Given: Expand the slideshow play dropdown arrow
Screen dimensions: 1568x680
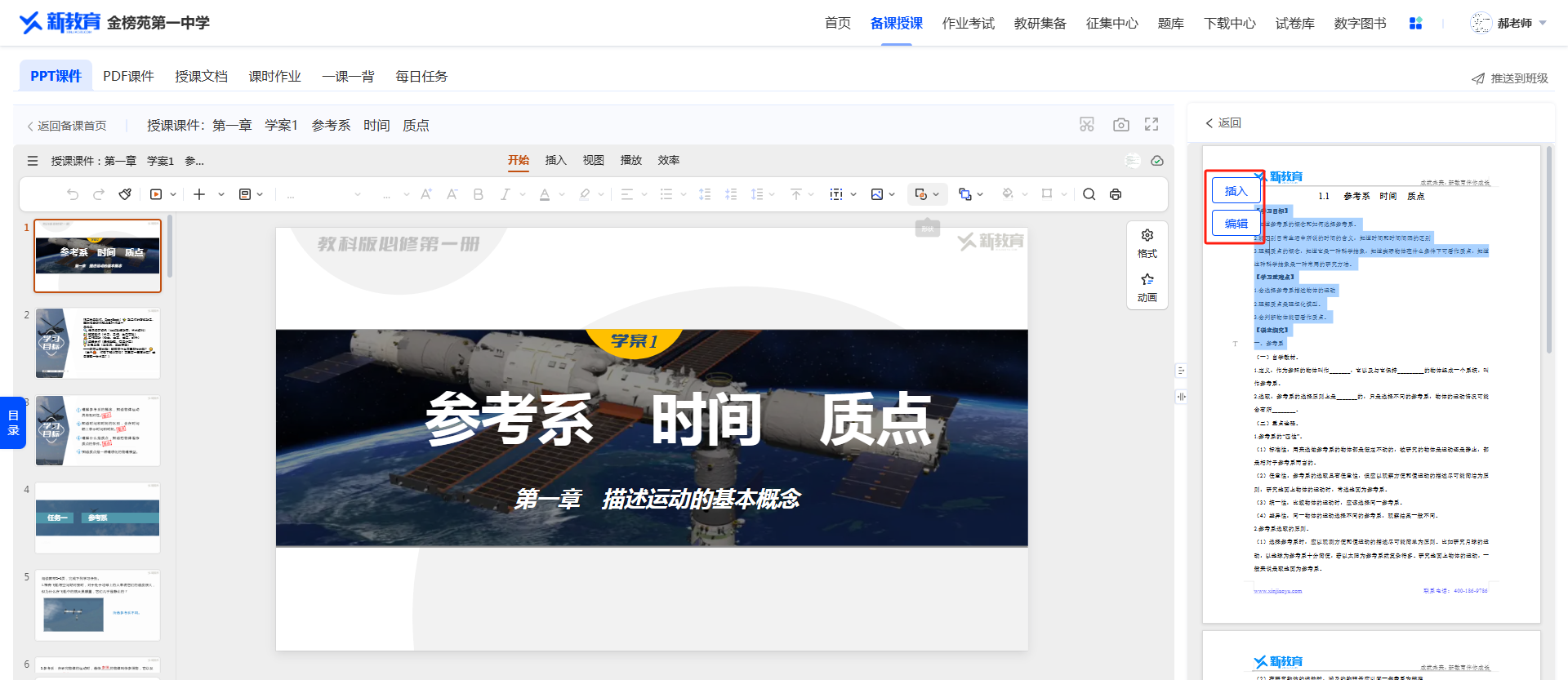Looking at the screenshot, I should click(x=173, y=194).
